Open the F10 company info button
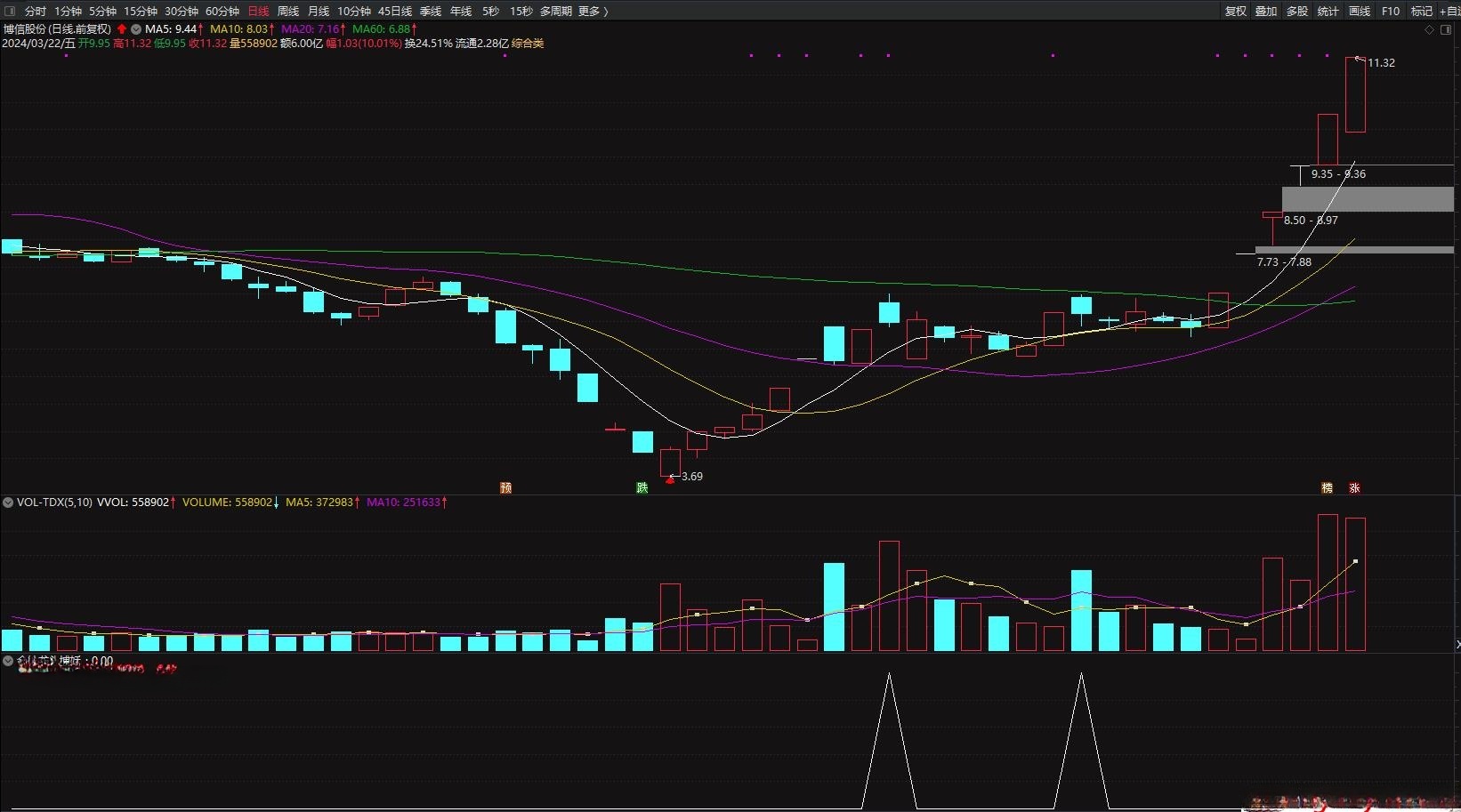The height and width of the screenshot is (812, 1461). click(1391, 11)
